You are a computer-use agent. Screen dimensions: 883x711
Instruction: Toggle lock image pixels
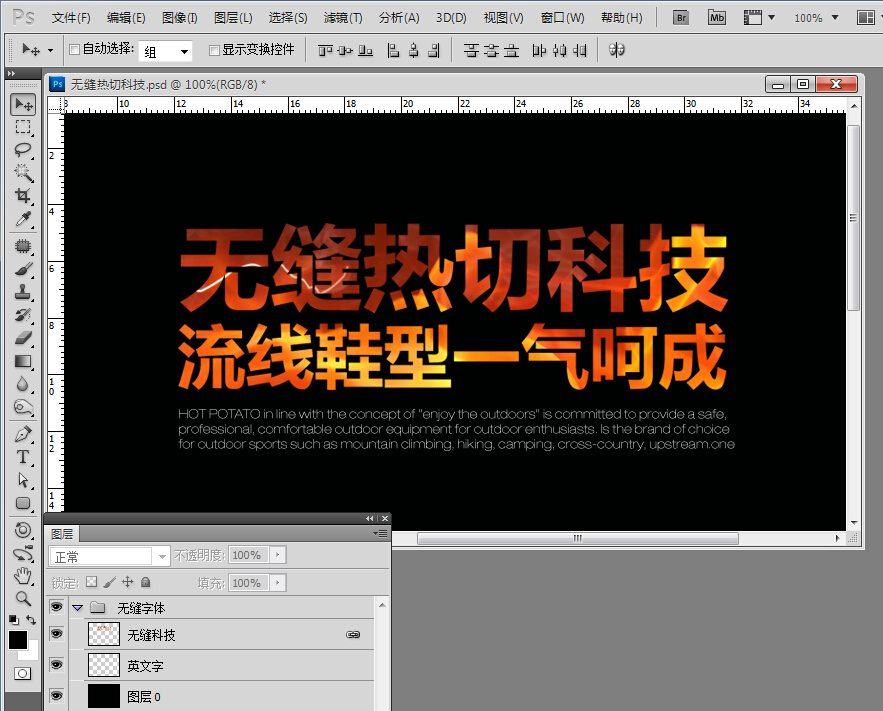[x=109, y=582]
